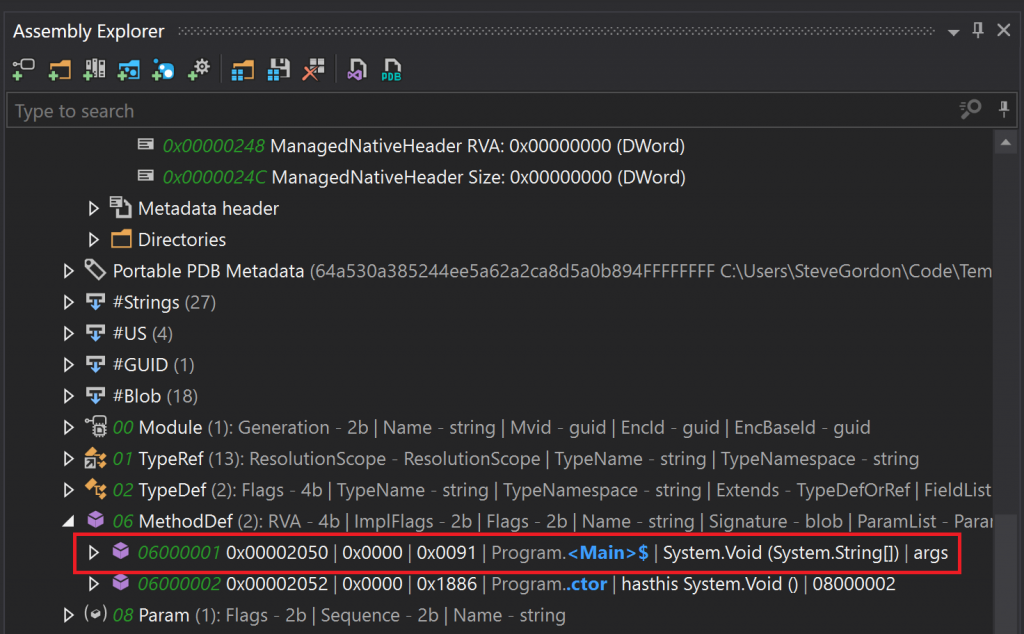Click the #US heap icon
This screenshot has height=634, width=1024.
[x=95, y=333]
